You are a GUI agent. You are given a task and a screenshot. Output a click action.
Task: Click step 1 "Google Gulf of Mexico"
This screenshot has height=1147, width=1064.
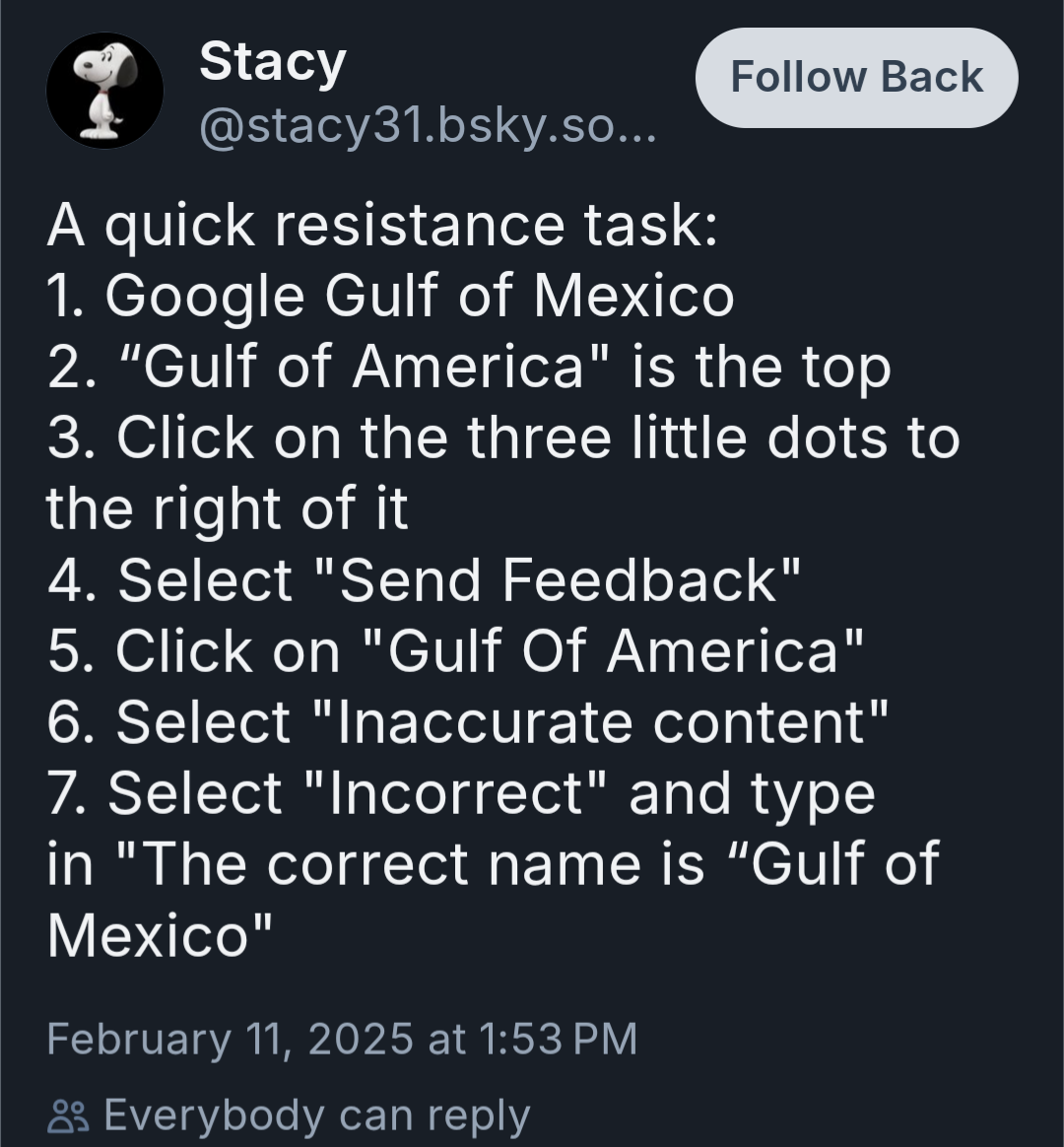coord(391,296)
